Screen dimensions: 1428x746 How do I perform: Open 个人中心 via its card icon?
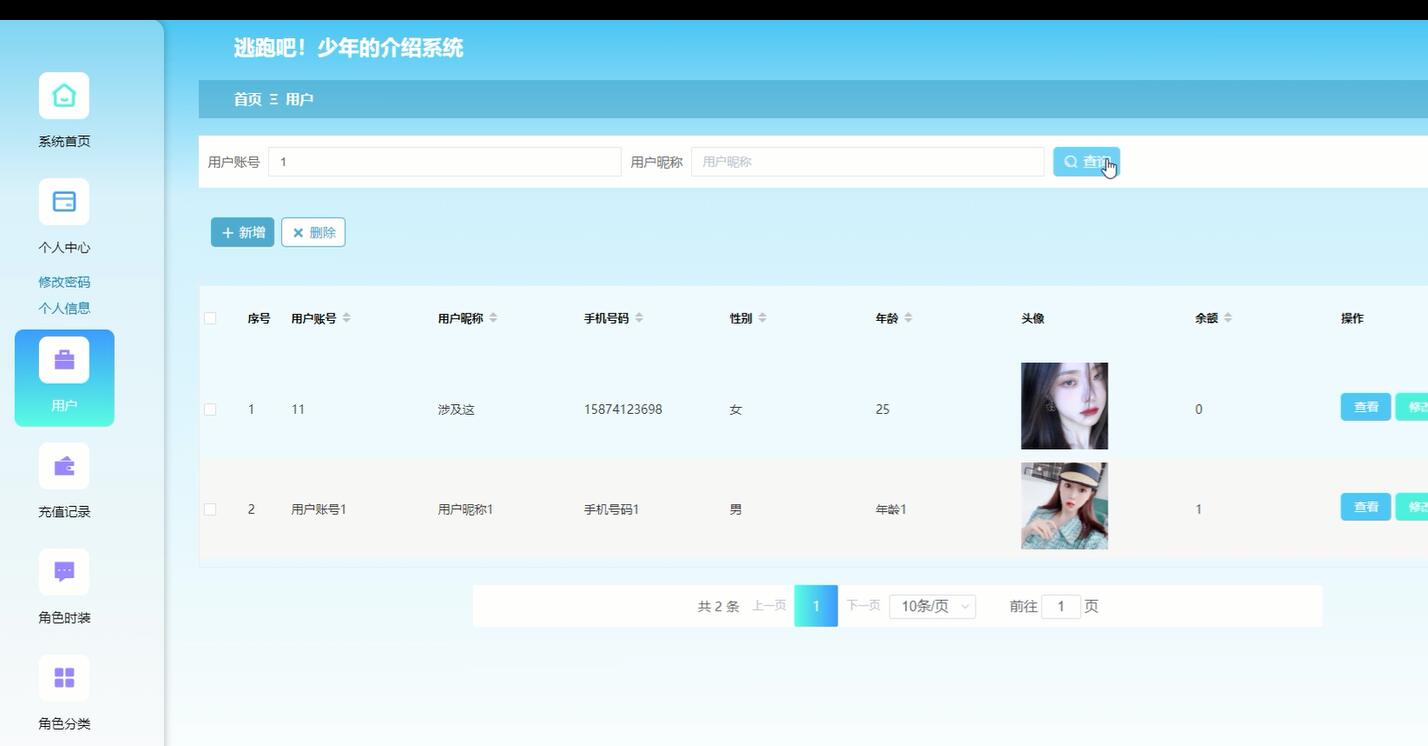click(x=63, y=201)
